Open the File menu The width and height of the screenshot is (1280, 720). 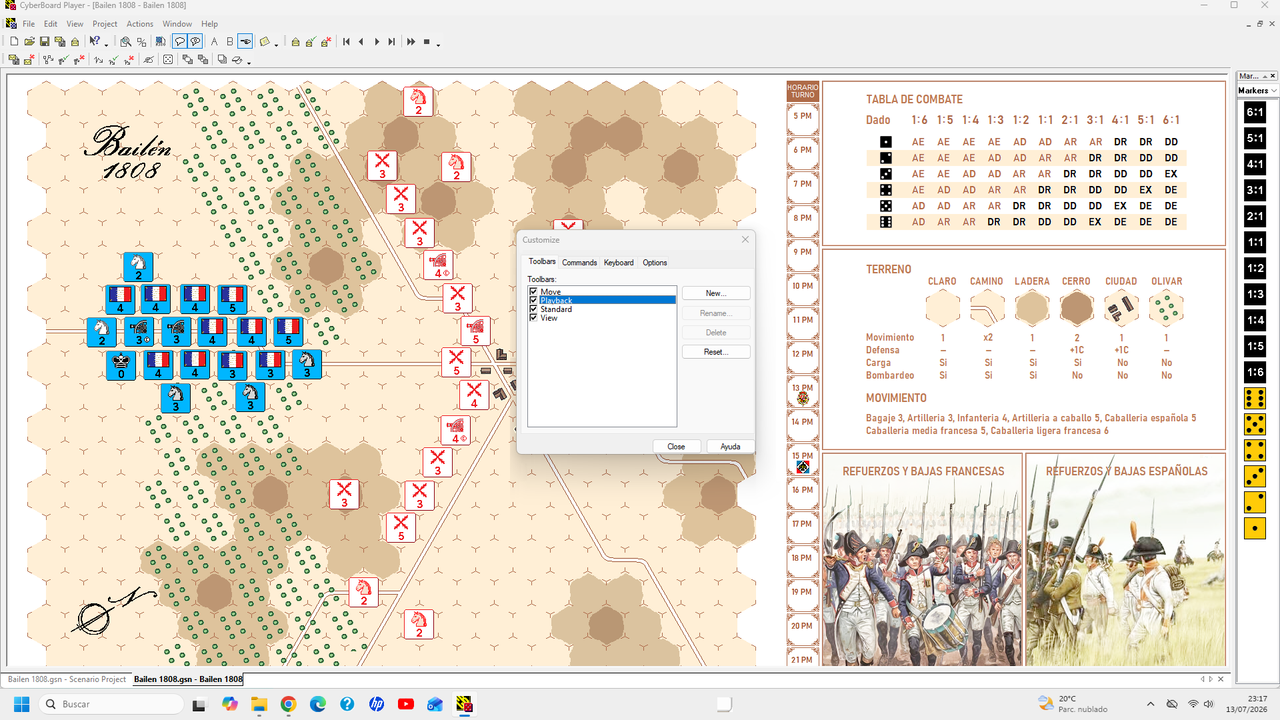coord(28,23)
